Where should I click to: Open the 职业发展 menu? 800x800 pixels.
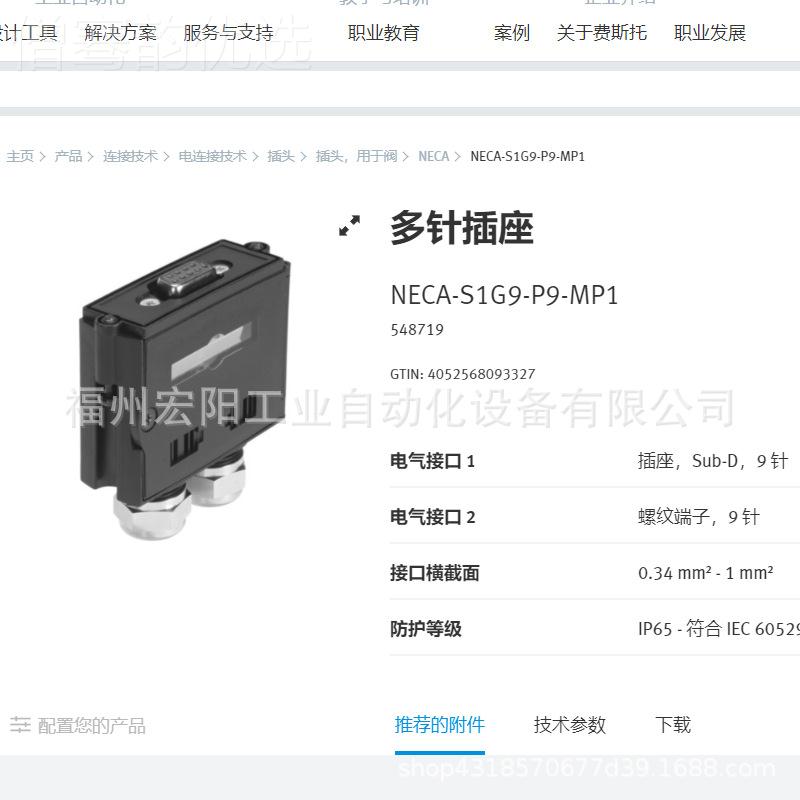click(710, 33)
